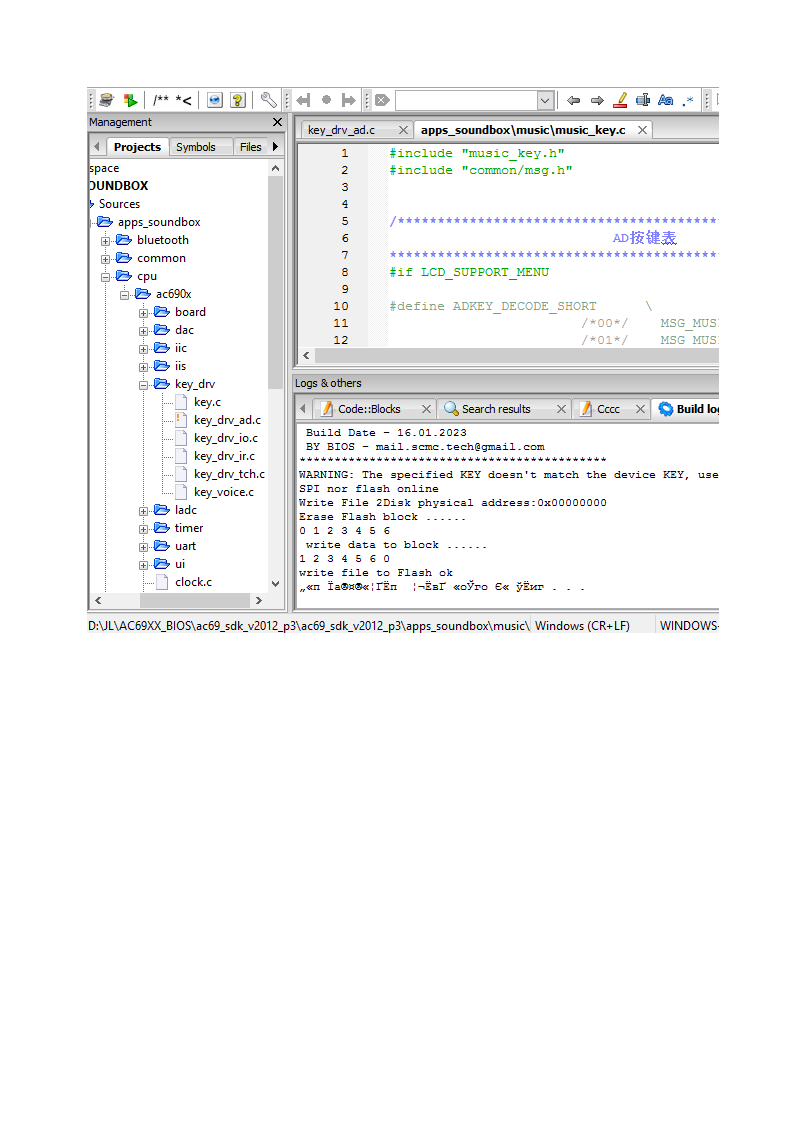
Task: Select the Sources tree node
Action: 120,204
